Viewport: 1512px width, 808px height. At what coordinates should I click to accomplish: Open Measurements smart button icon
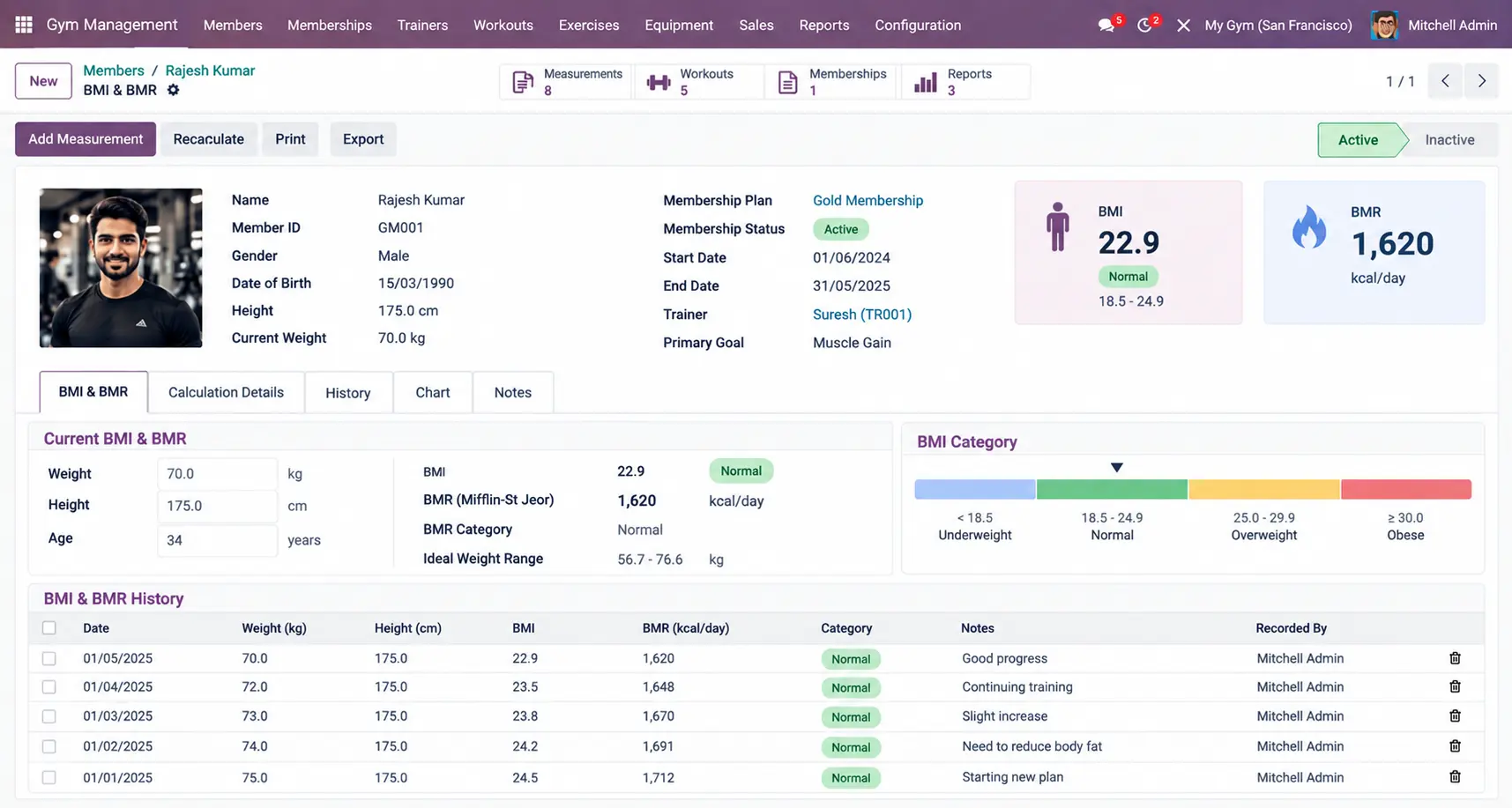[523, 82]
